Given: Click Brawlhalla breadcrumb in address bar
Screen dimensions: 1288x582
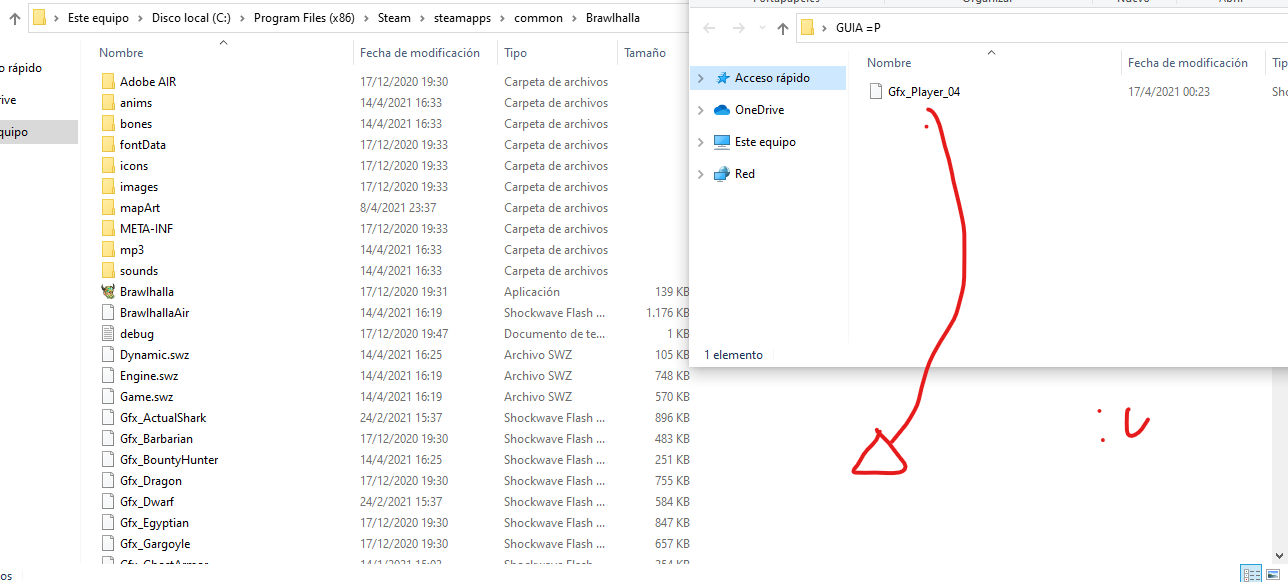Looking at the screenshot, I should (613, 18).
